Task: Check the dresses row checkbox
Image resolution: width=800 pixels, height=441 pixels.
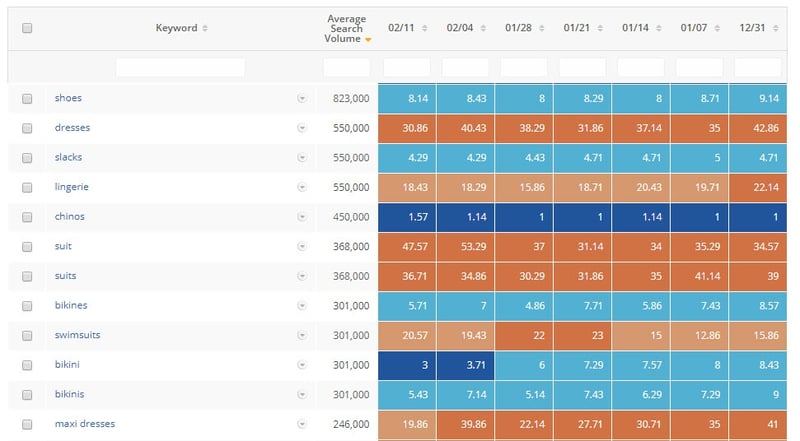Action: [x=27, y=128]
